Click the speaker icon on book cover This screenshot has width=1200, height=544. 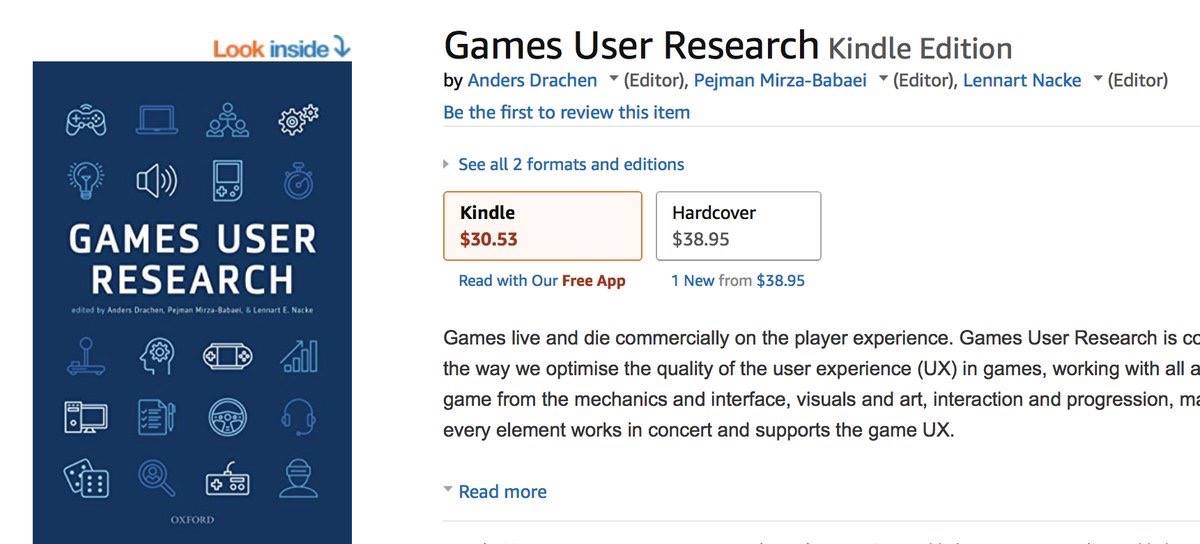[x=157, y=180]
